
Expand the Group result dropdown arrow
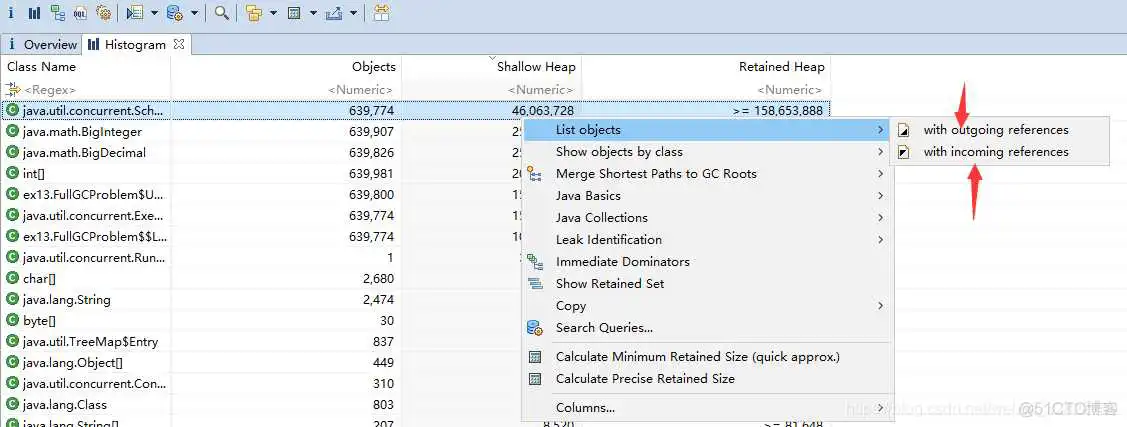[x=272, y=13]
